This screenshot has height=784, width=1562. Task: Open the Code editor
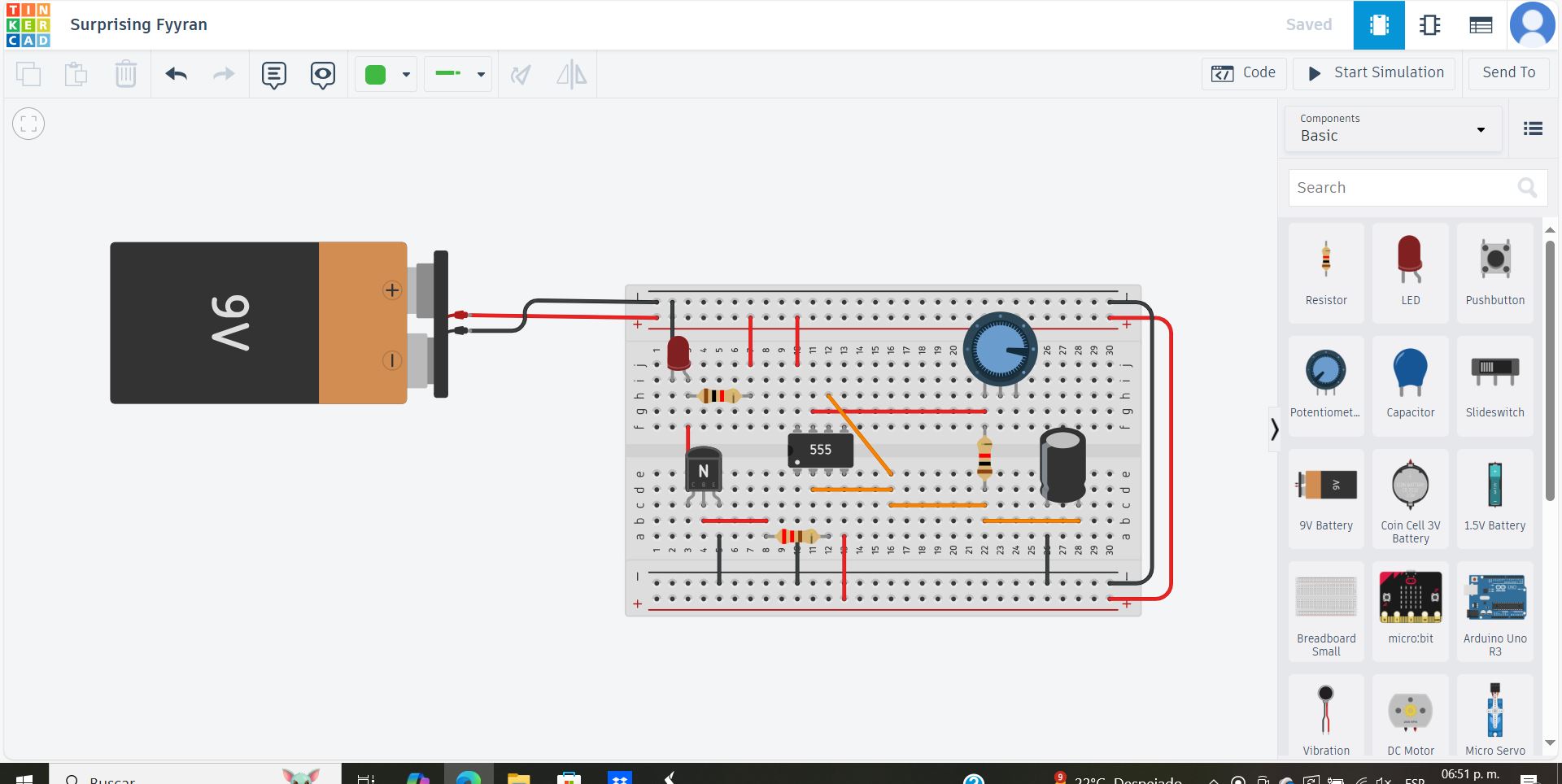click(x=1244, y=72)
